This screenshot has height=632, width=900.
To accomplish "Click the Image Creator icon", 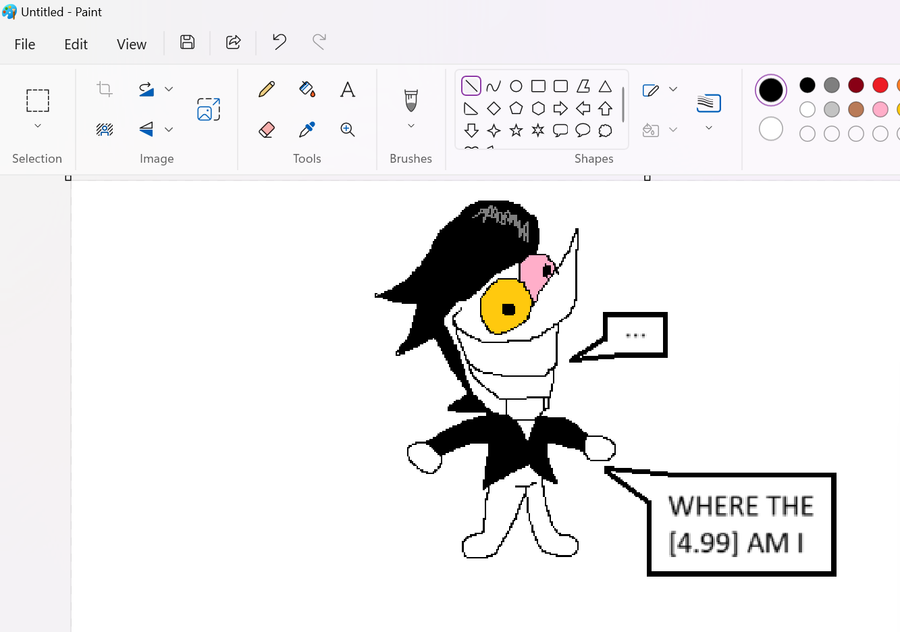I will [x=208, y=109].
